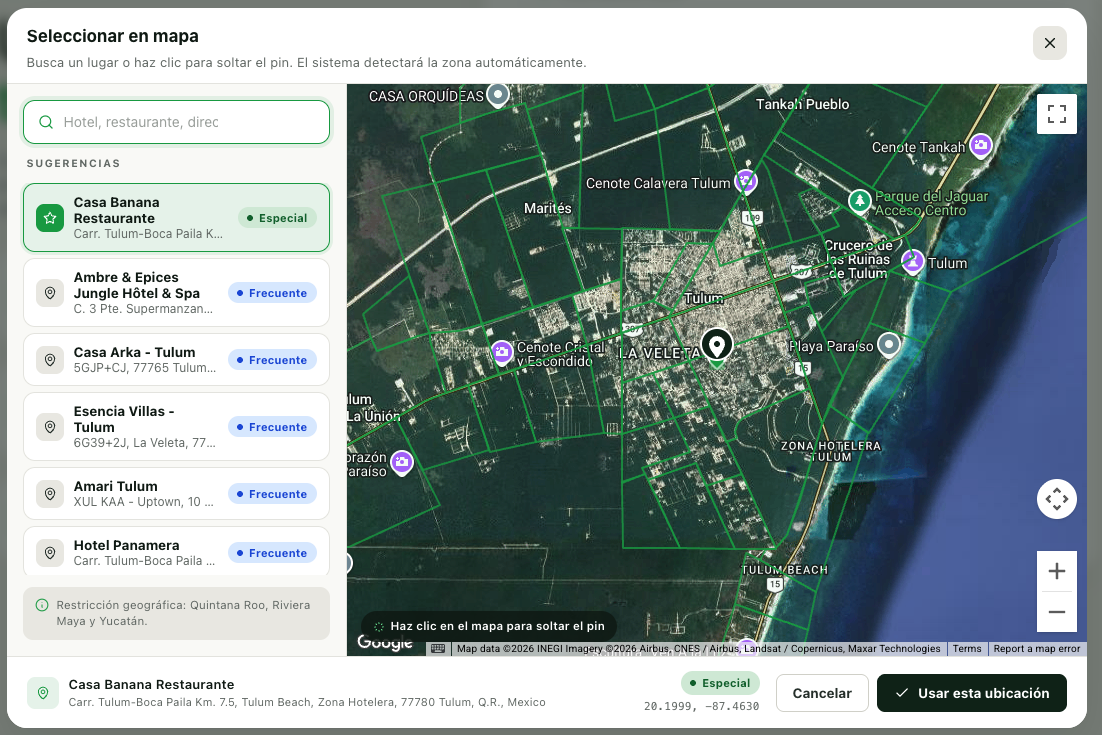Zoom in on the map
1102x735 pixels.
coord(1056,571)
